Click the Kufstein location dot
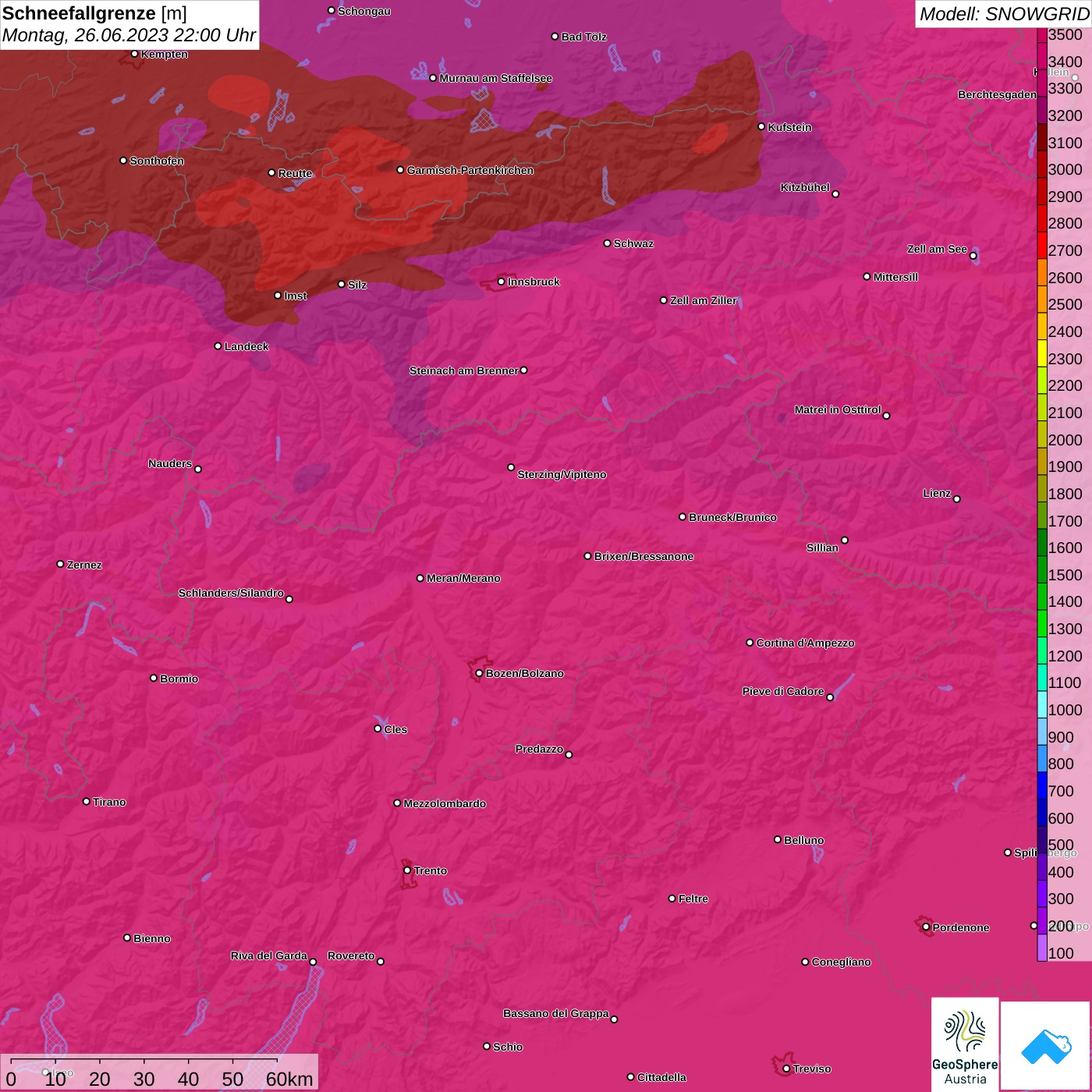 (762, 126)
